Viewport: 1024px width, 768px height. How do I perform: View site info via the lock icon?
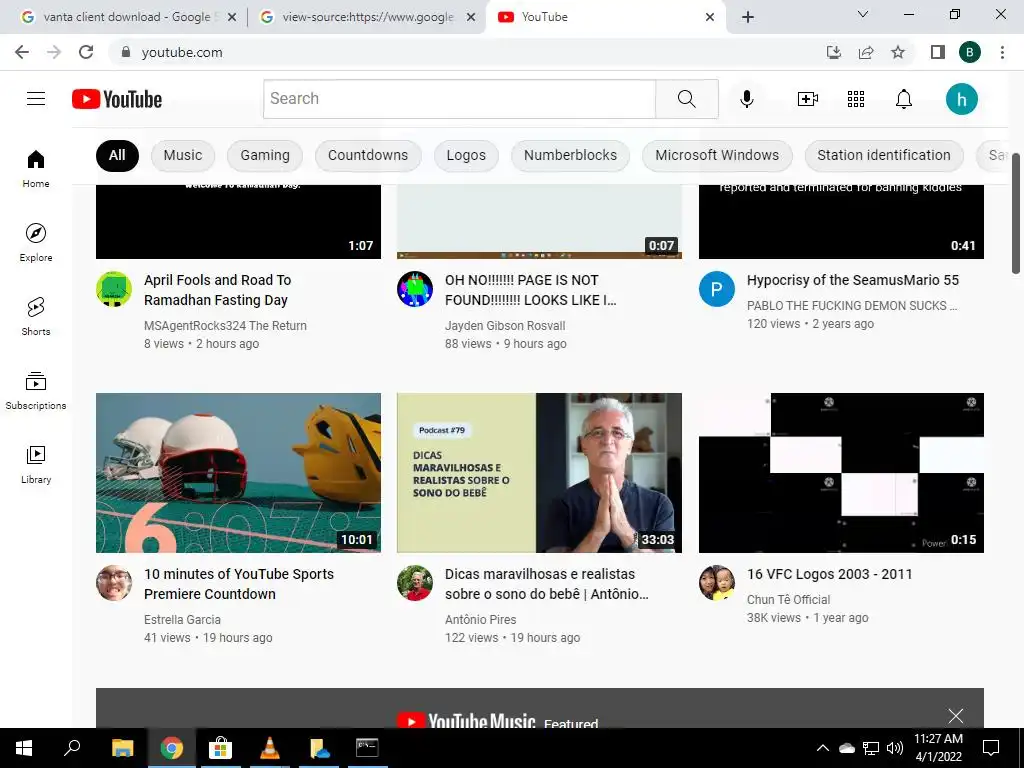pos(126,52)
